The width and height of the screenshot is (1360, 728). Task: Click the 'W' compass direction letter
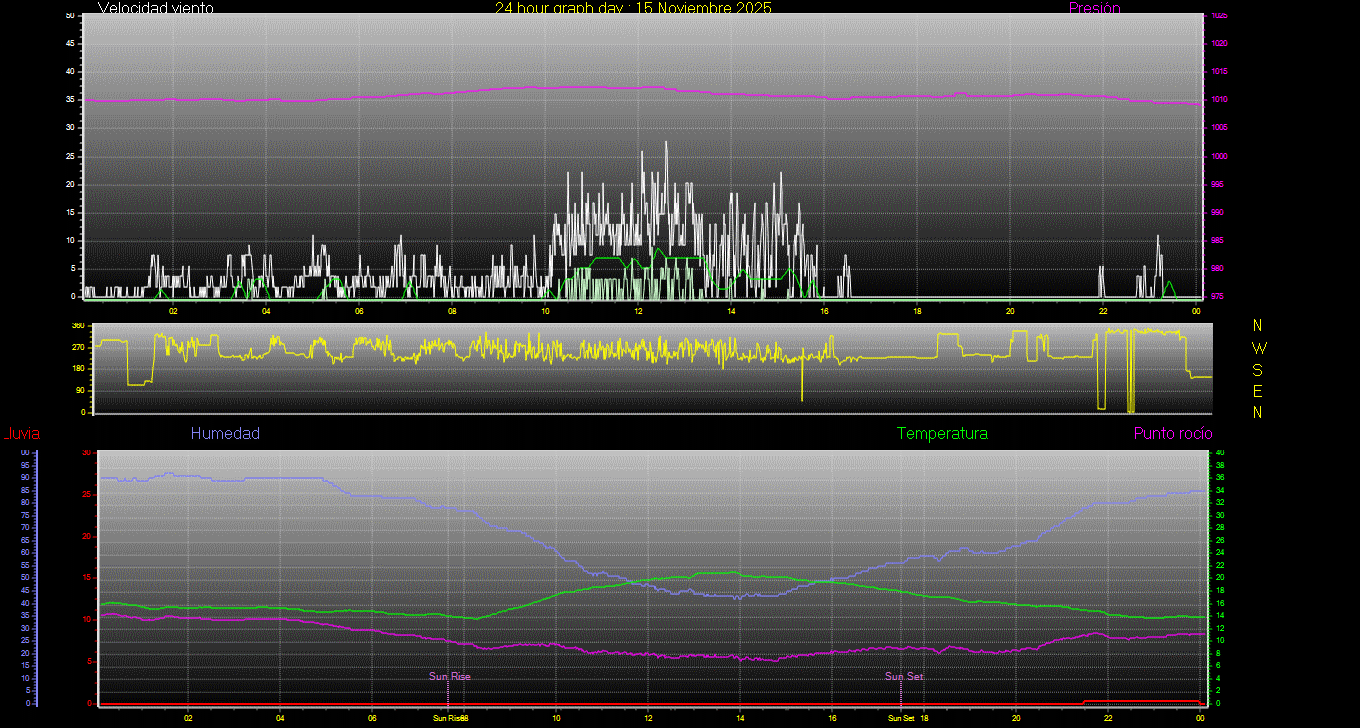(1258, 348)
